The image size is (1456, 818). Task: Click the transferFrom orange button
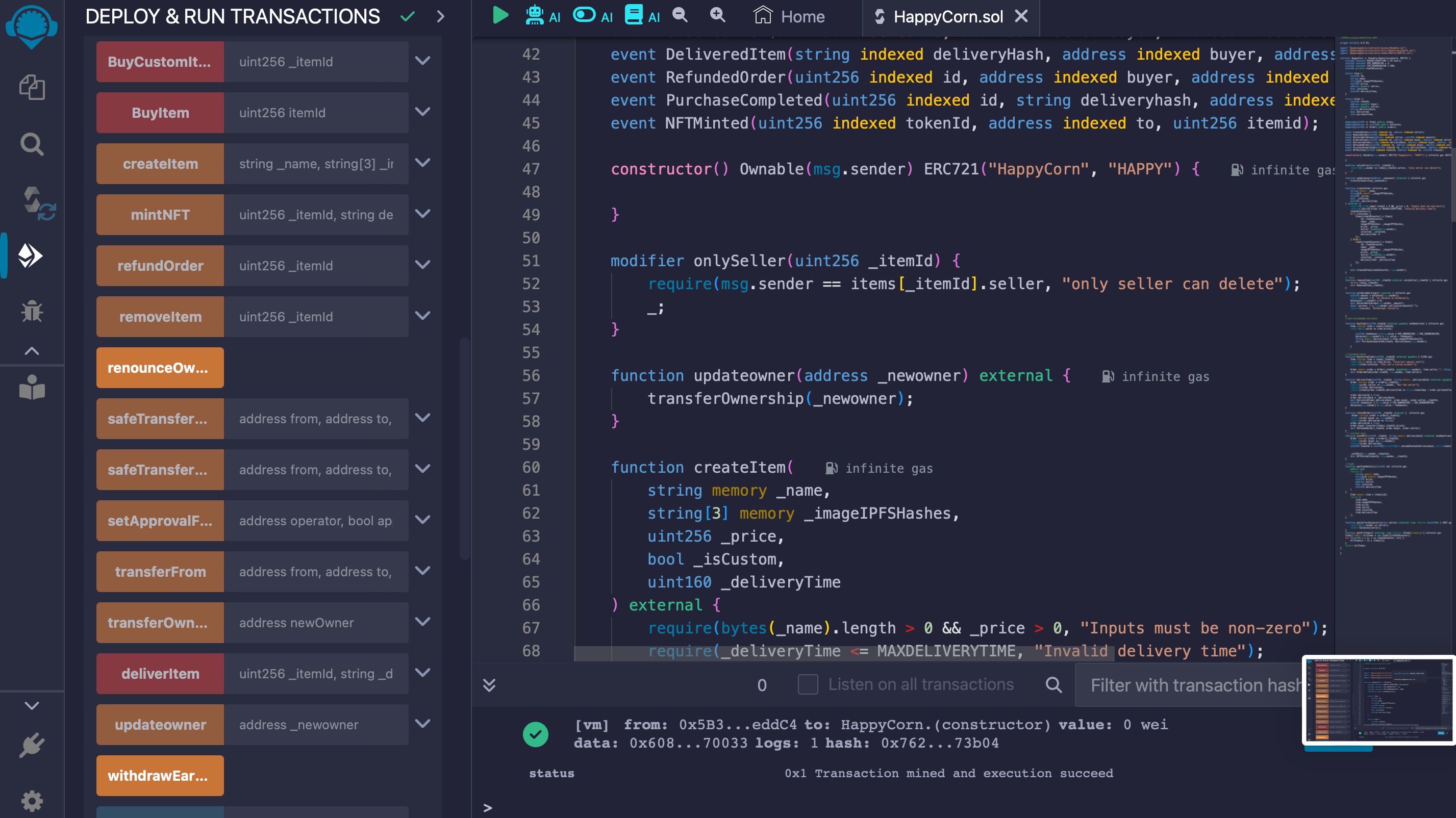[x=160, y=572]
